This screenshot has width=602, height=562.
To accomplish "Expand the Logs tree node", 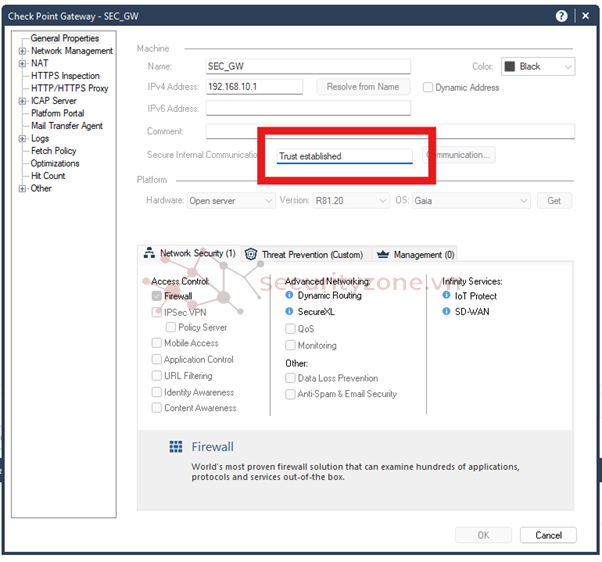I will 23,139.
